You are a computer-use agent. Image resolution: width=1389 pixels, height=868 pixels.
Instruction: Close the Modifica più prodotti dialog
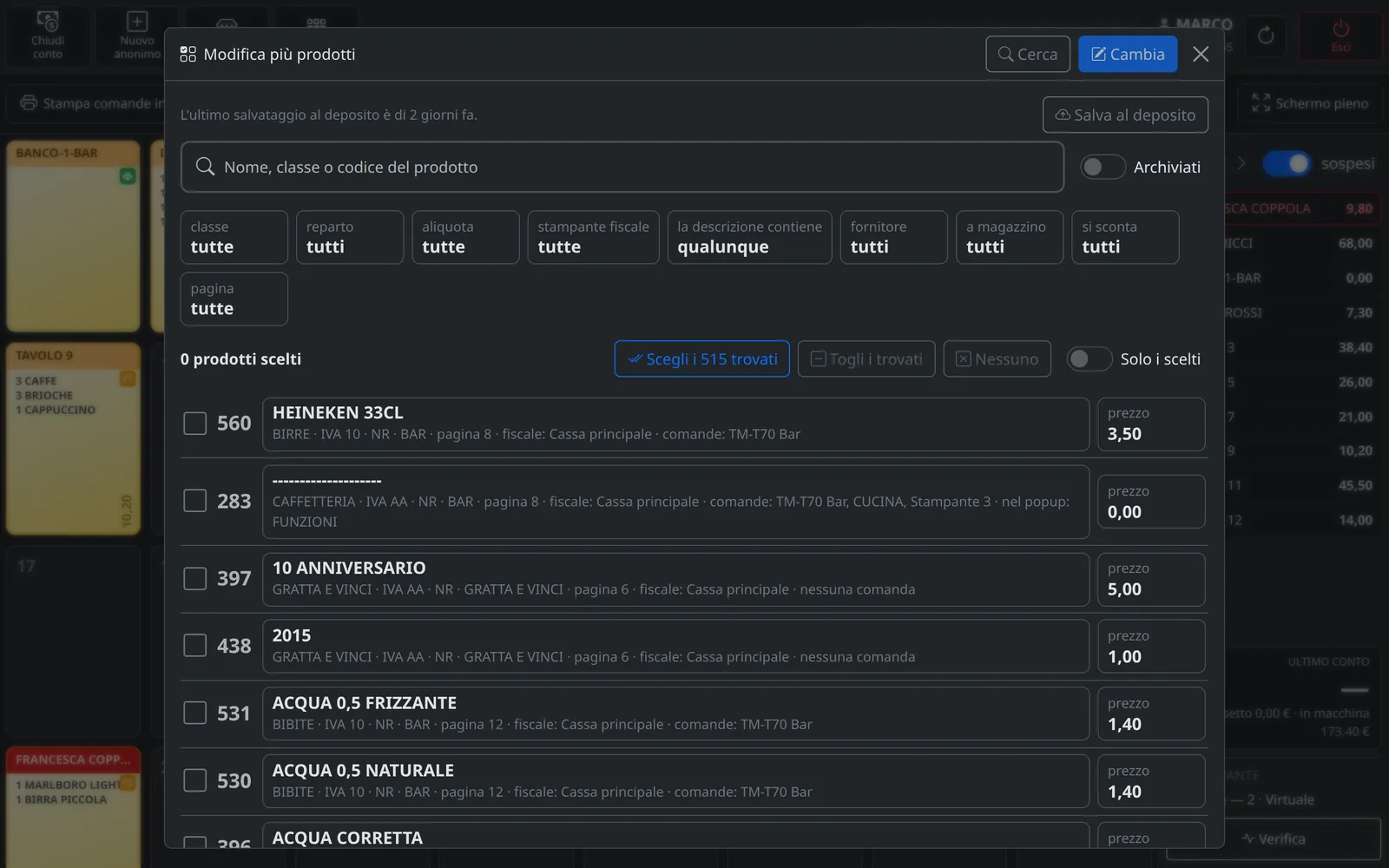click(x=1201, y=54)
